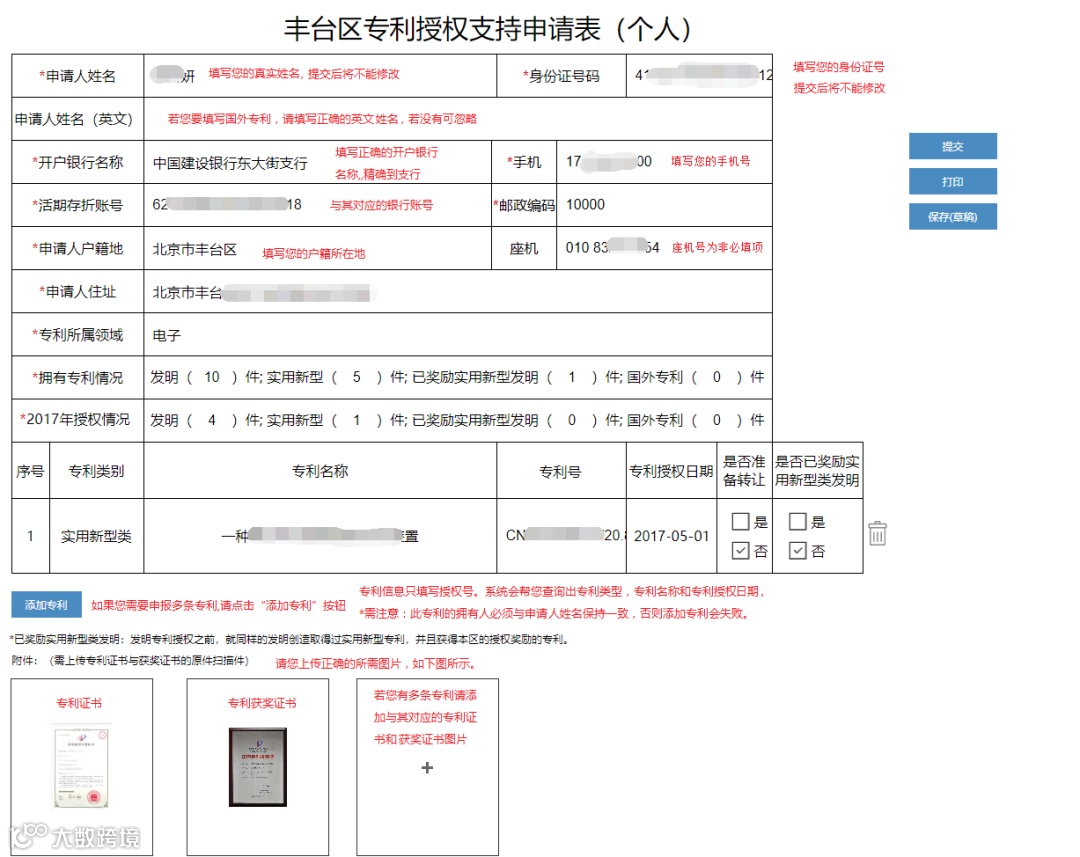Edit 拥有专利情况 实用新型 count 5
Viewport: 1080px width, 857px height.
pyautogui.click(x=357, y=377)
